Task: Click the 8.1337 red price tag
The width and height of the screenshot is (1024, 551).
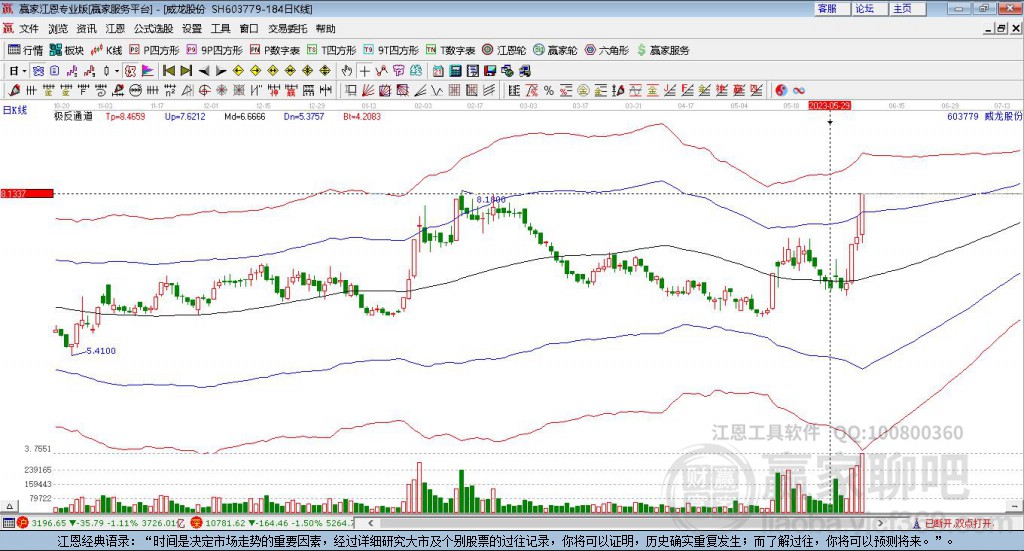Action: tap(27, 194)
